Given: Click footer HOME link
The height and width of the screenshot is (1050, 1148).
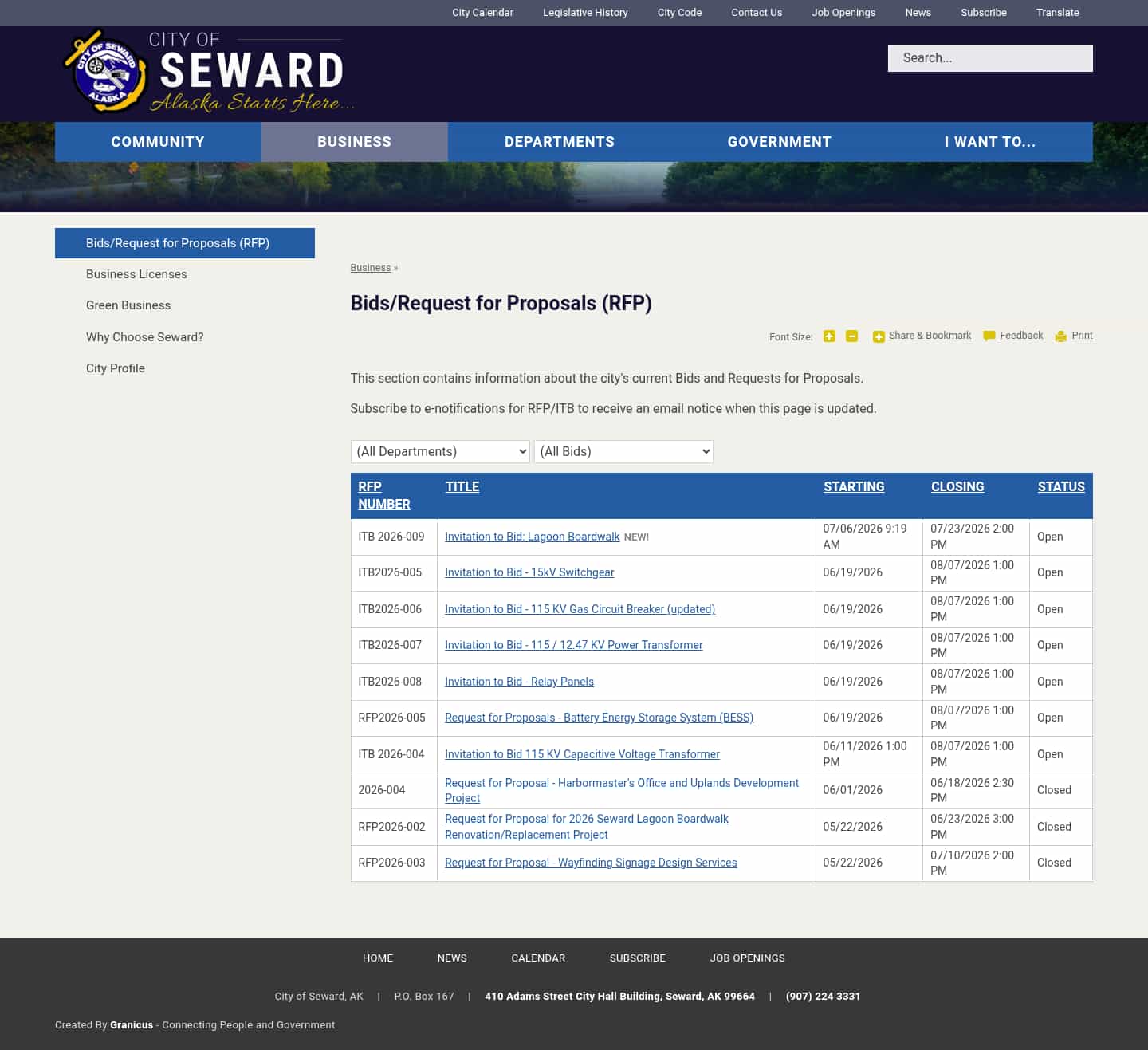Looking at the screenshot, I should click(378, 958).
